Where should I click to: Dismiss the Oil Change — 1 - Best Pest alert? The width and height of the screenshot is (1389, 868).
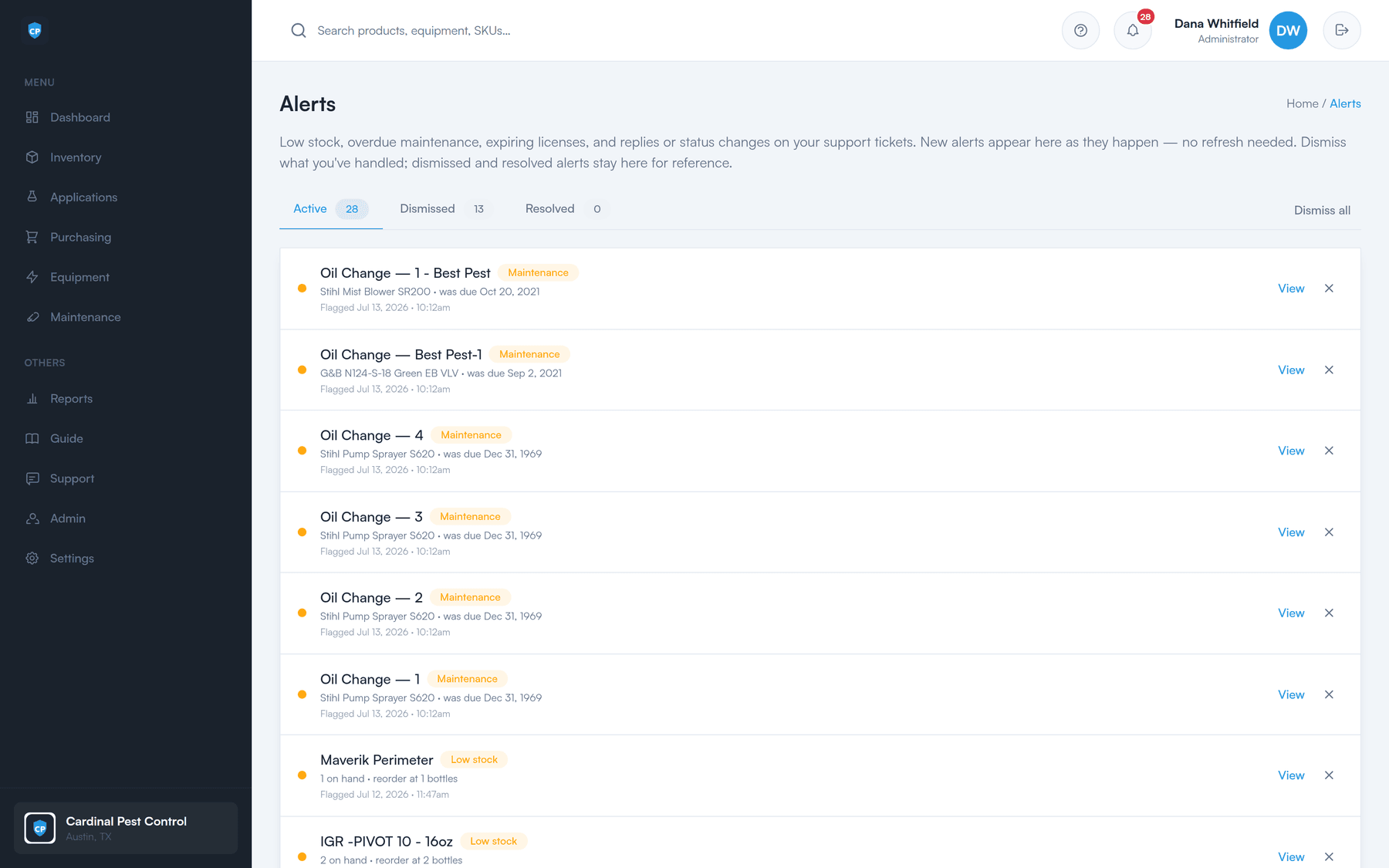click(x=1329, y=289)
